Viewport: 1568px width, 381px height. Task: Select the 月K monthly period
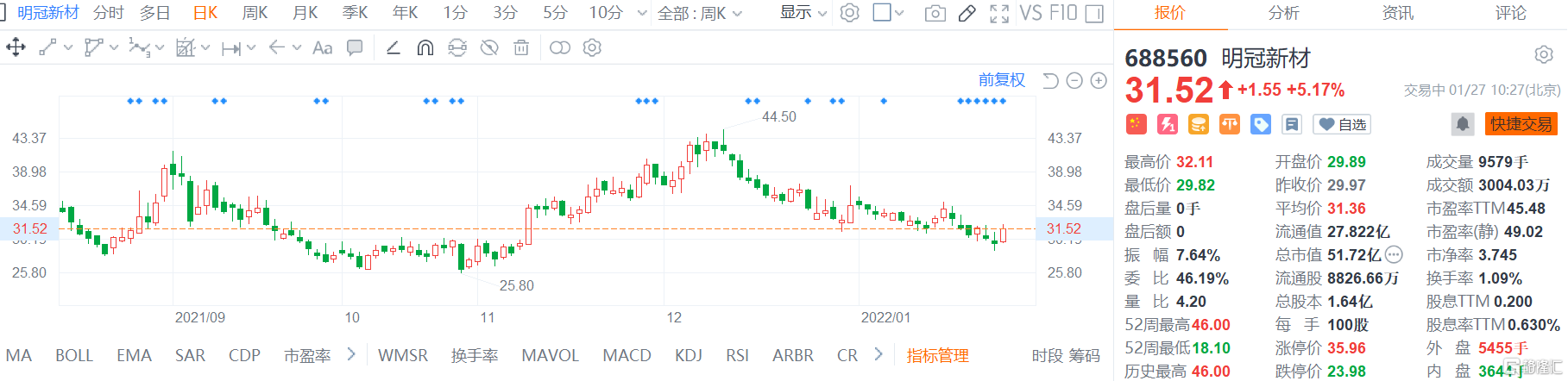[x=305, y=13]
